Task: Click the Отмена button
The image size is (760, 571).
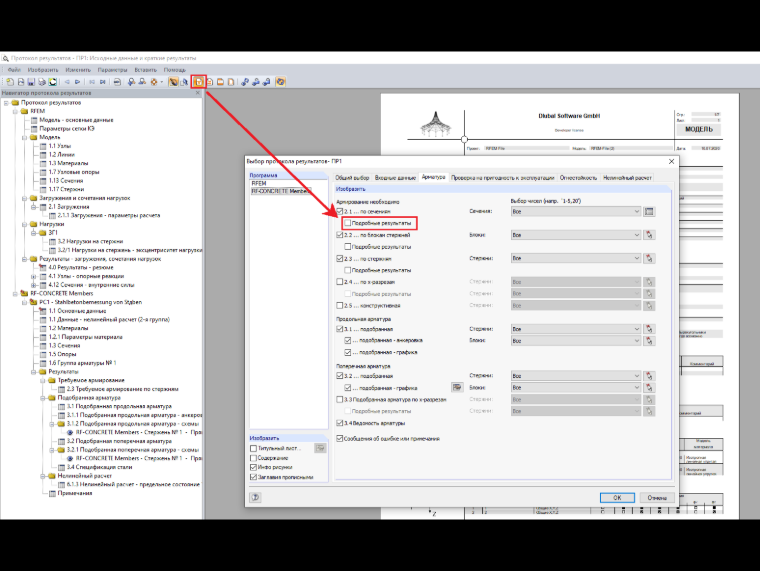Action: 657,497
